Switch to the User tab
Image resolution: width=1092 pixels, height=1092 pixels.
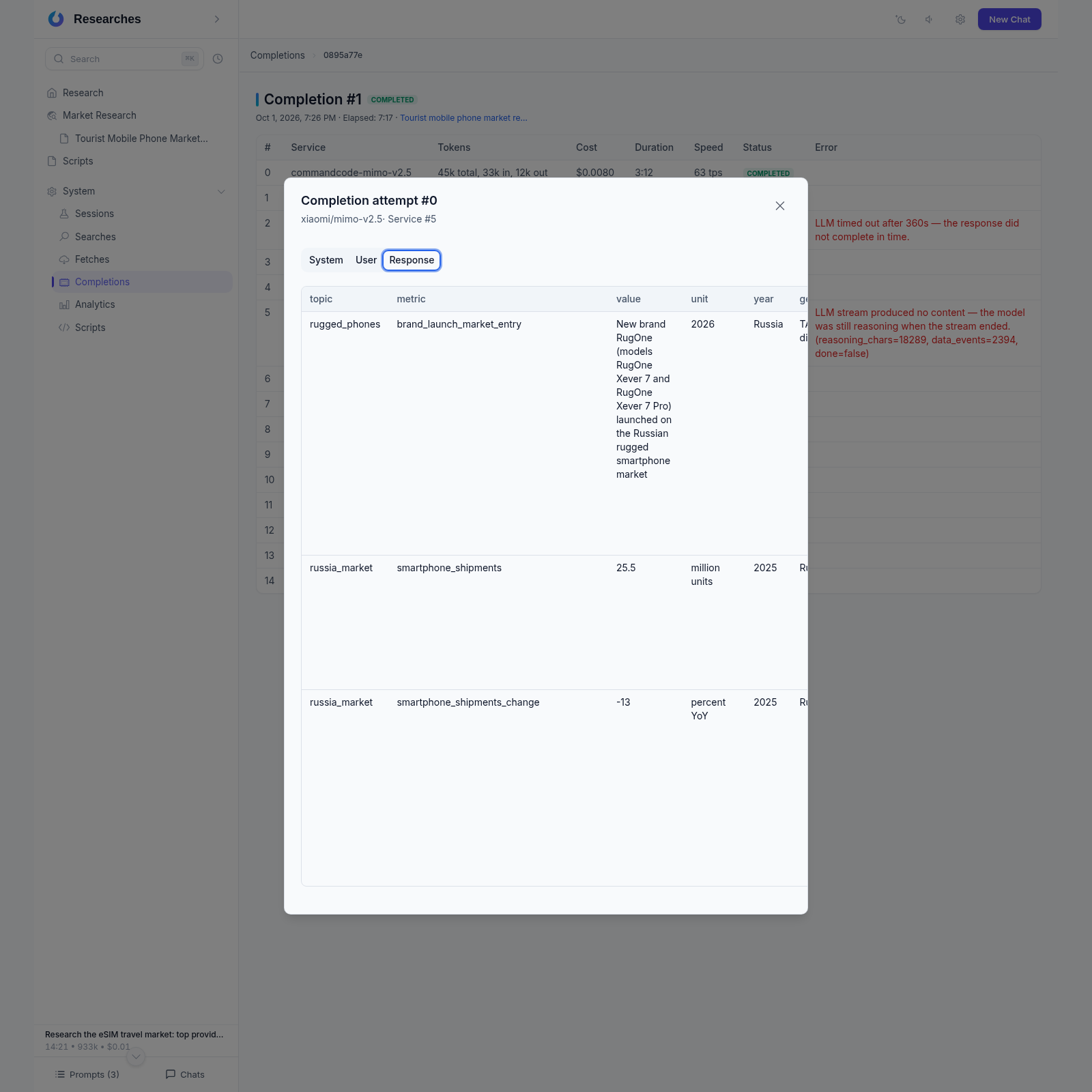[366, 260]
